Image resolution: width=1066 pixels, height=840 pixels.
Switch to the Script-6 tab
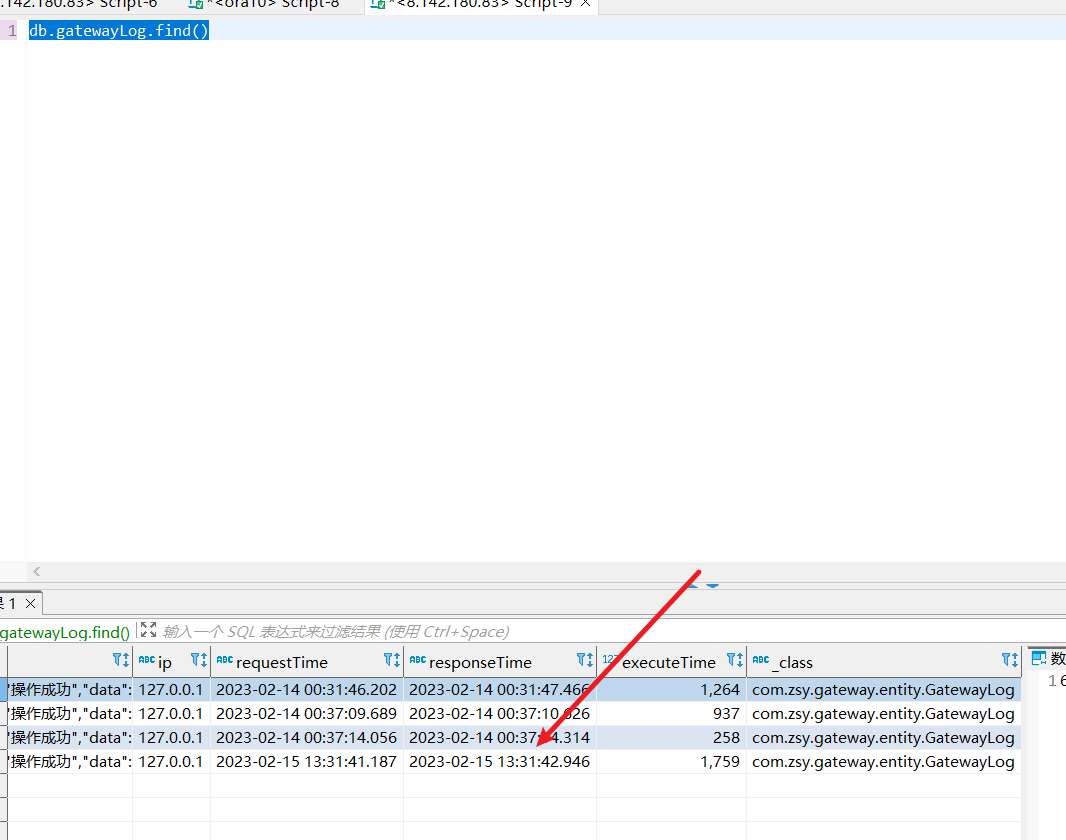(79, 5)
